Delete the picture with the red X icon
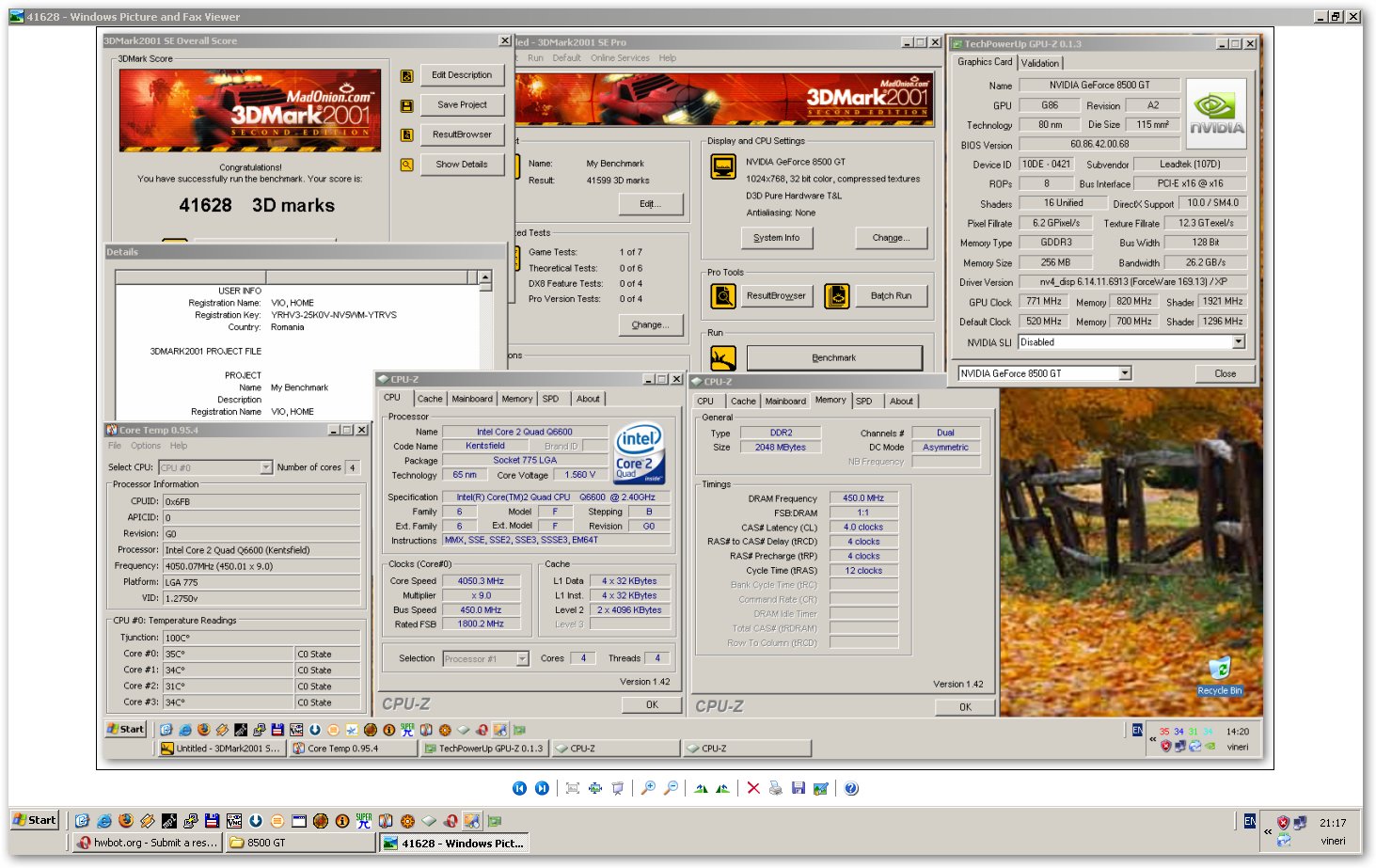 [753, 788]
